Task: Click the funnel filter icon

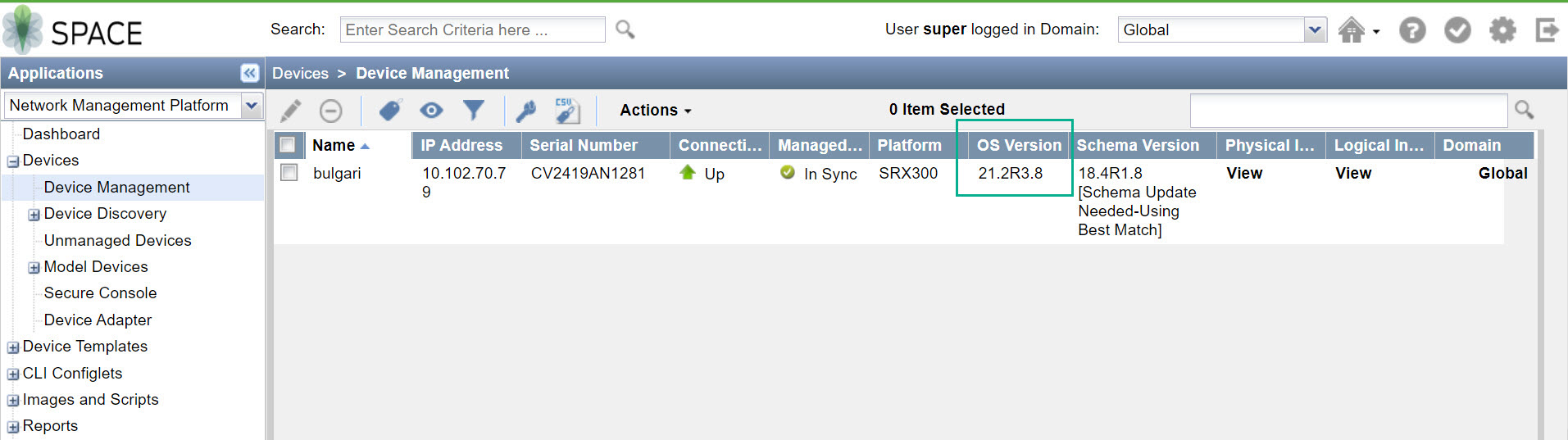Action: click(474, 110)
